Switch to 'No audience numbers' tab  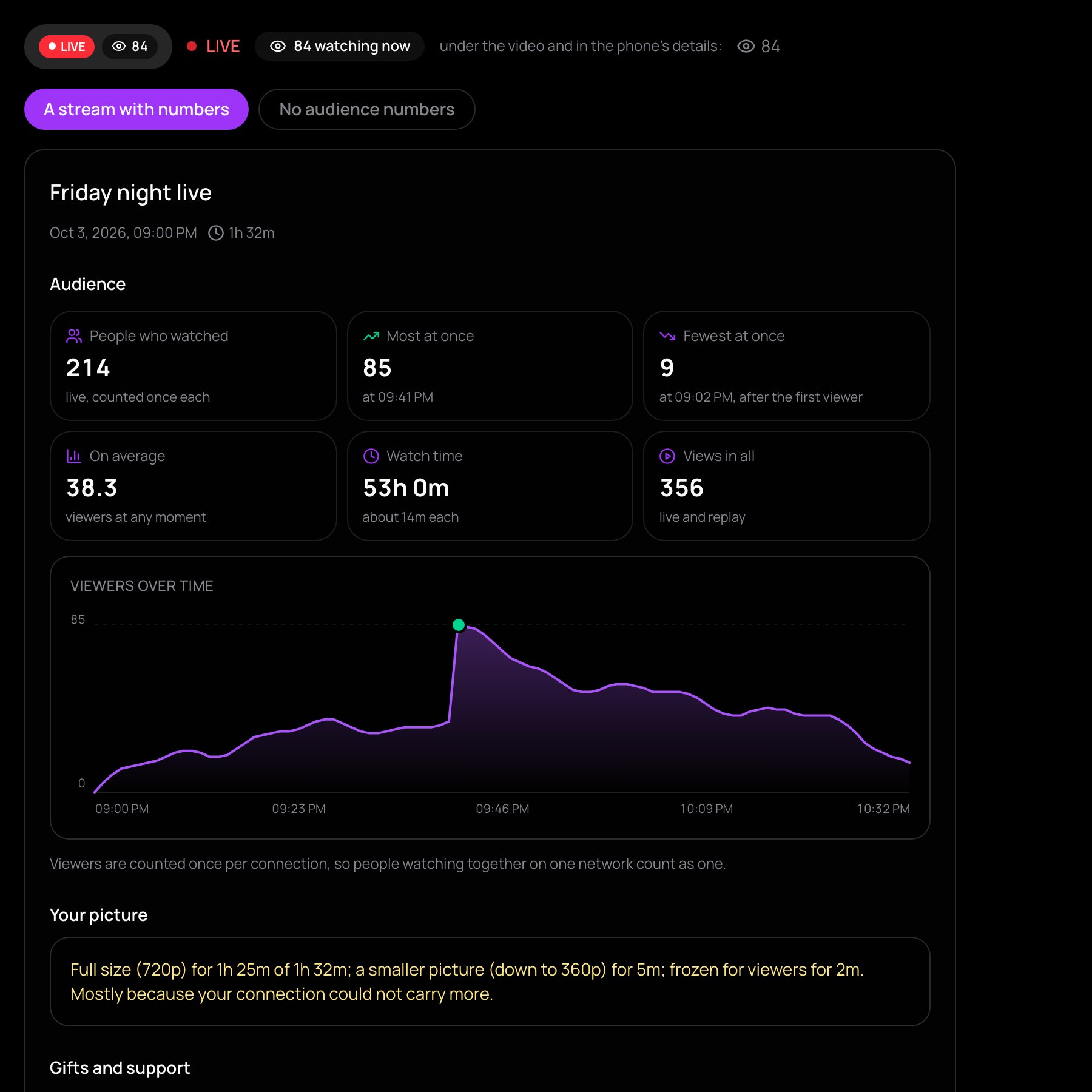tap(366, 109)
